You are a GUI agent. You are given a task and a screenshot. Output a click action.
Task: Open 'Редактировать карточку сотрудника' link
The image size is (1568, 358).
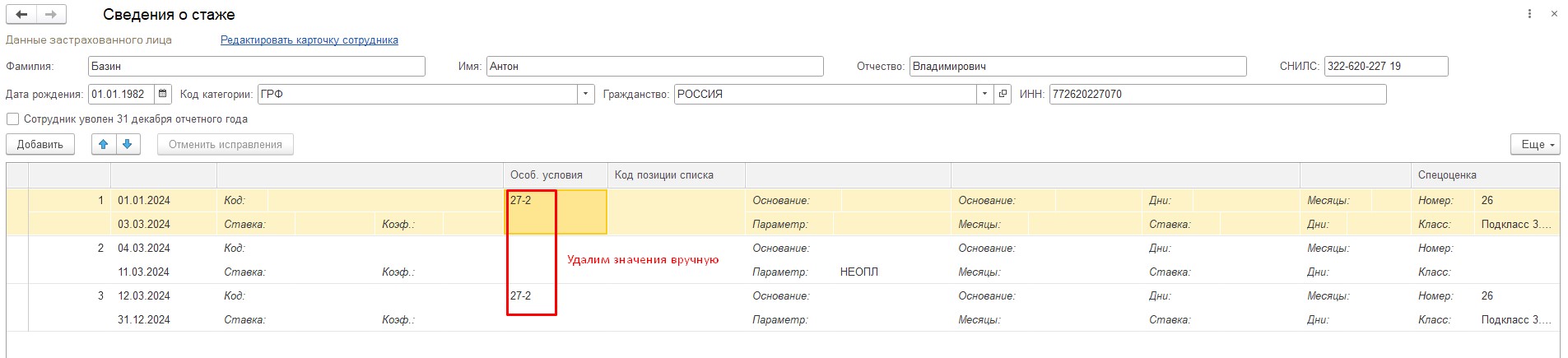click(309, 40)
